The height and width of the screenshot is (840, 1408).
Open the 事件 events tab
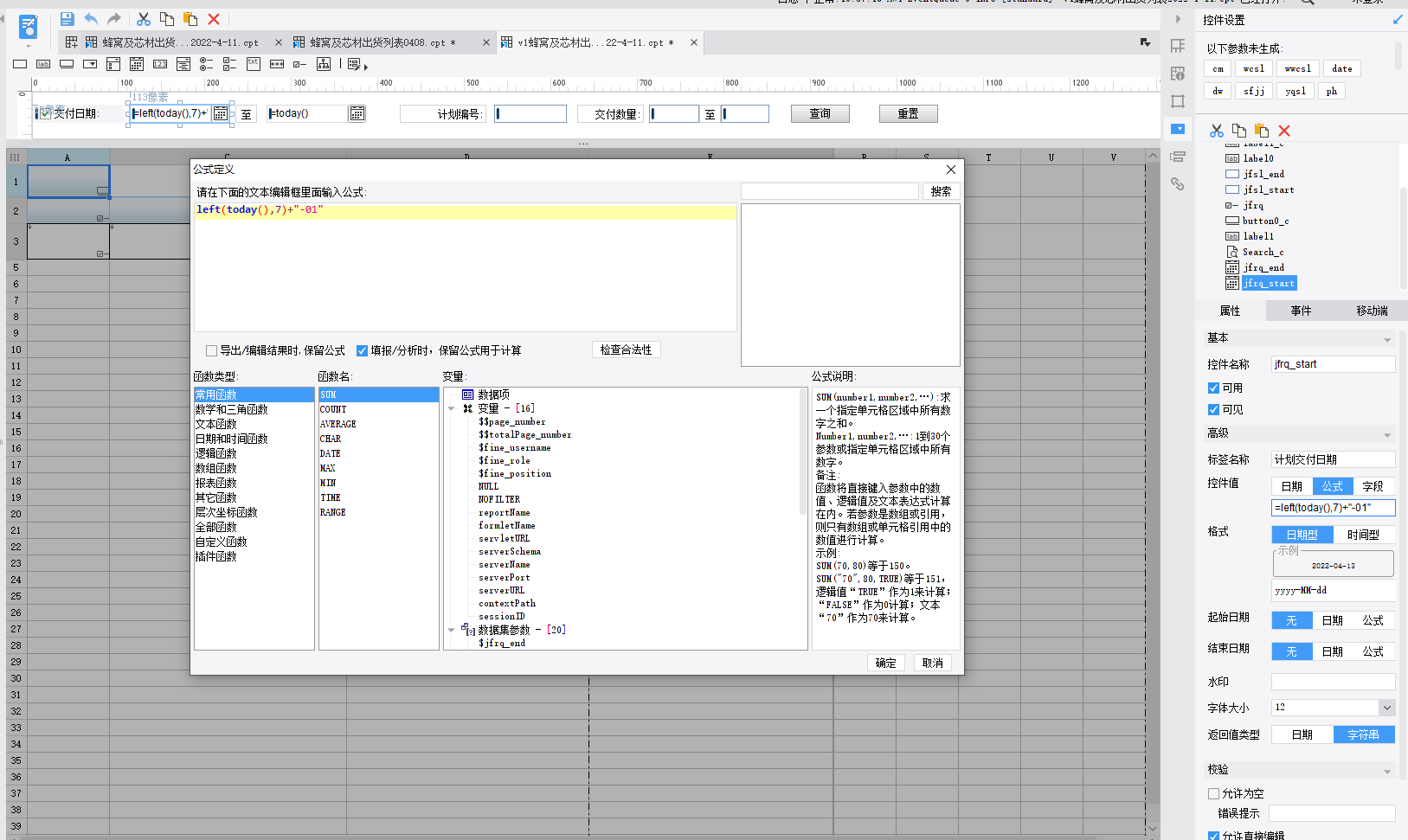tap(1301, 311)
